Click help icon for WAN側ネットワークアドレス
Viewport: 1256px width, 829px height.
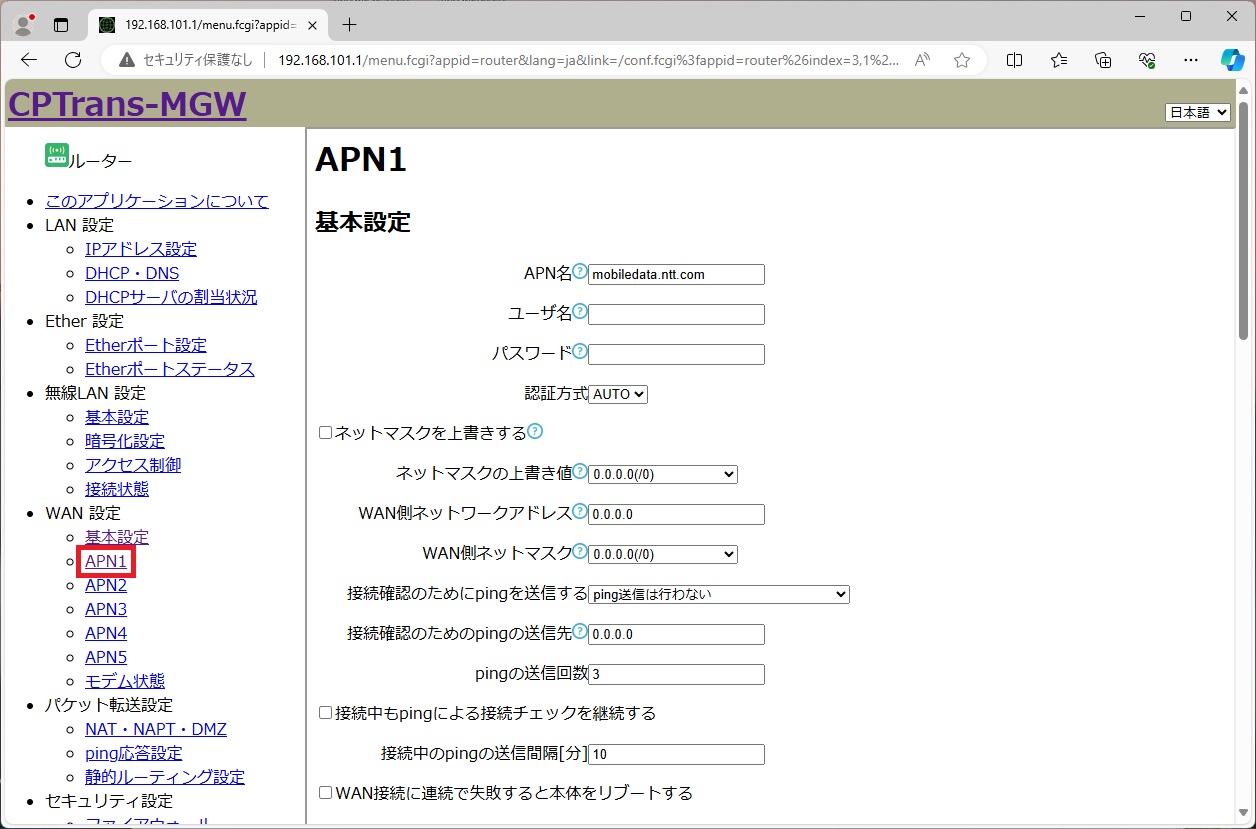pyautogui.click(x=580, y=512)
